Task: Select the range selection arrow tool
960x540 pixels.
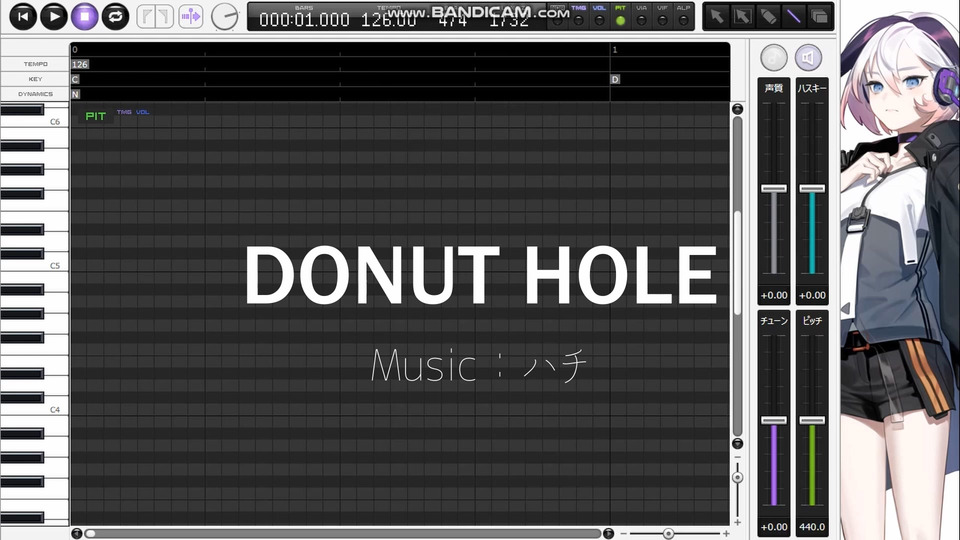Action: pos(743,17)
